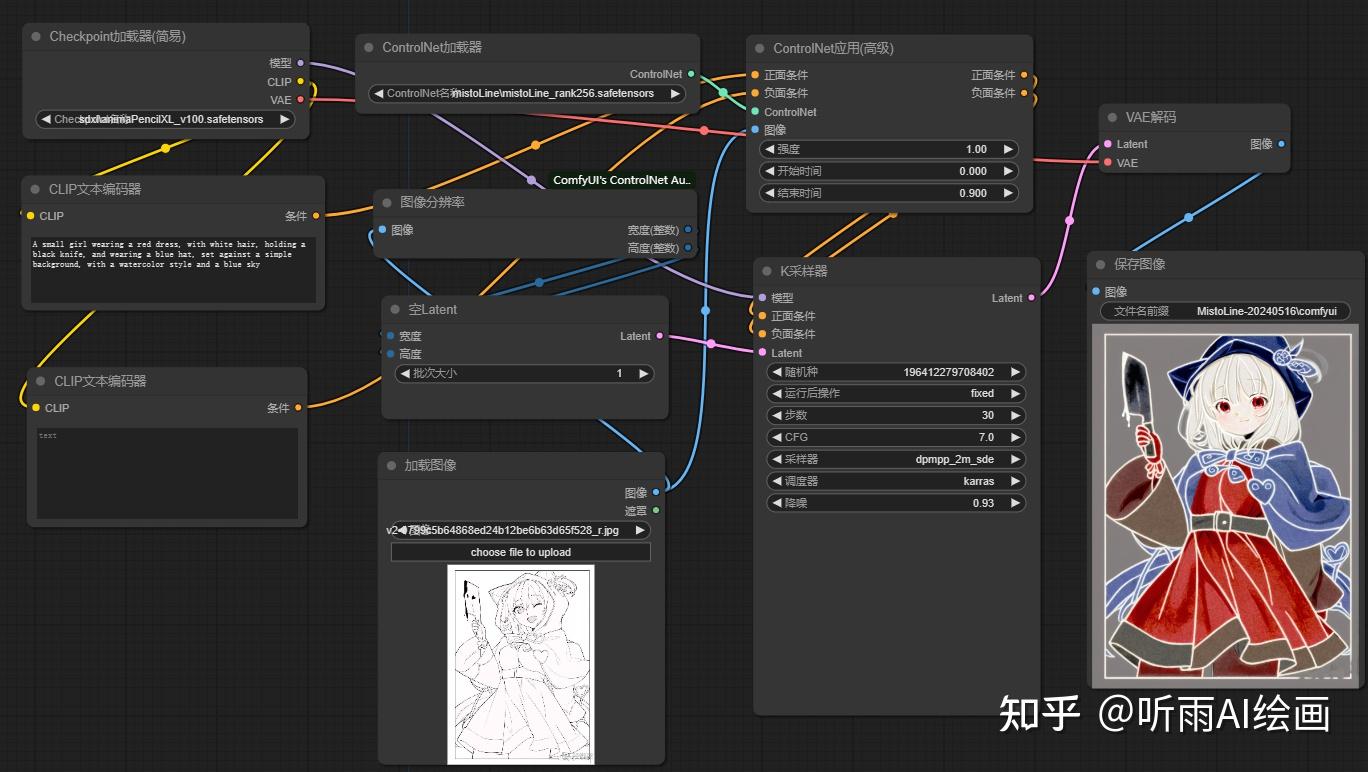Click the choose file to upload button

coord(521,552)
